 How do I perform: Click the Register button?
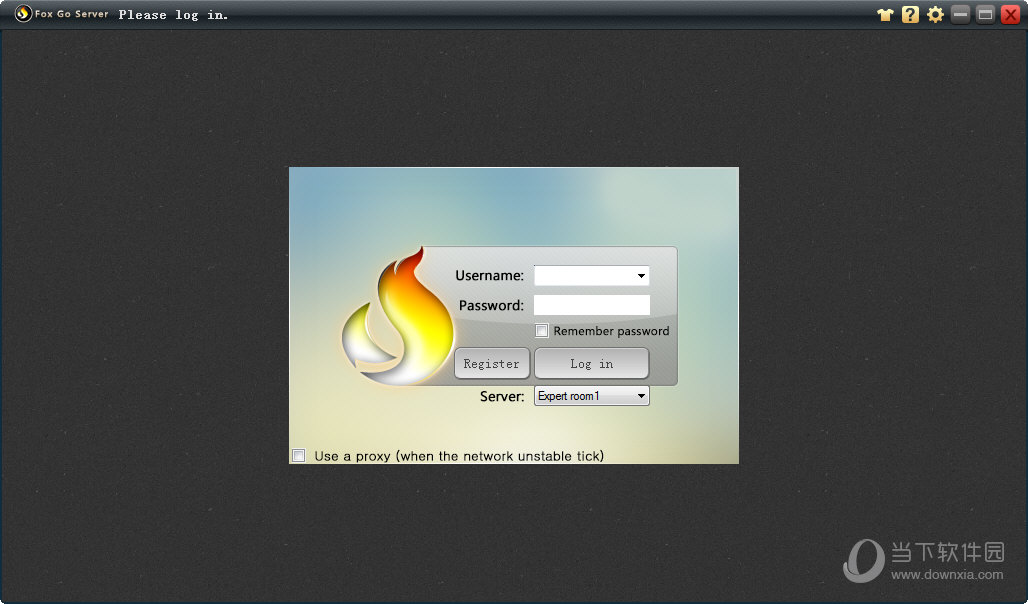point(492,363)
